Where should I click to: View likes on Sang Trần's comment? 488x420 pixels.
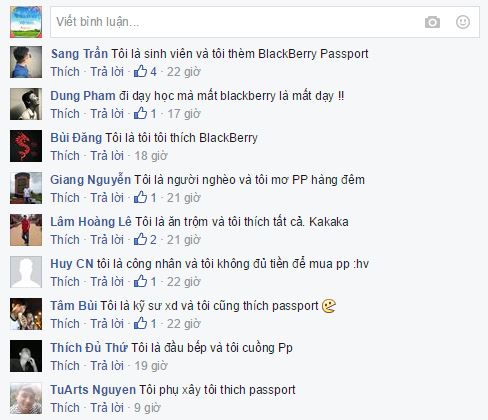(x=145, y=71)
